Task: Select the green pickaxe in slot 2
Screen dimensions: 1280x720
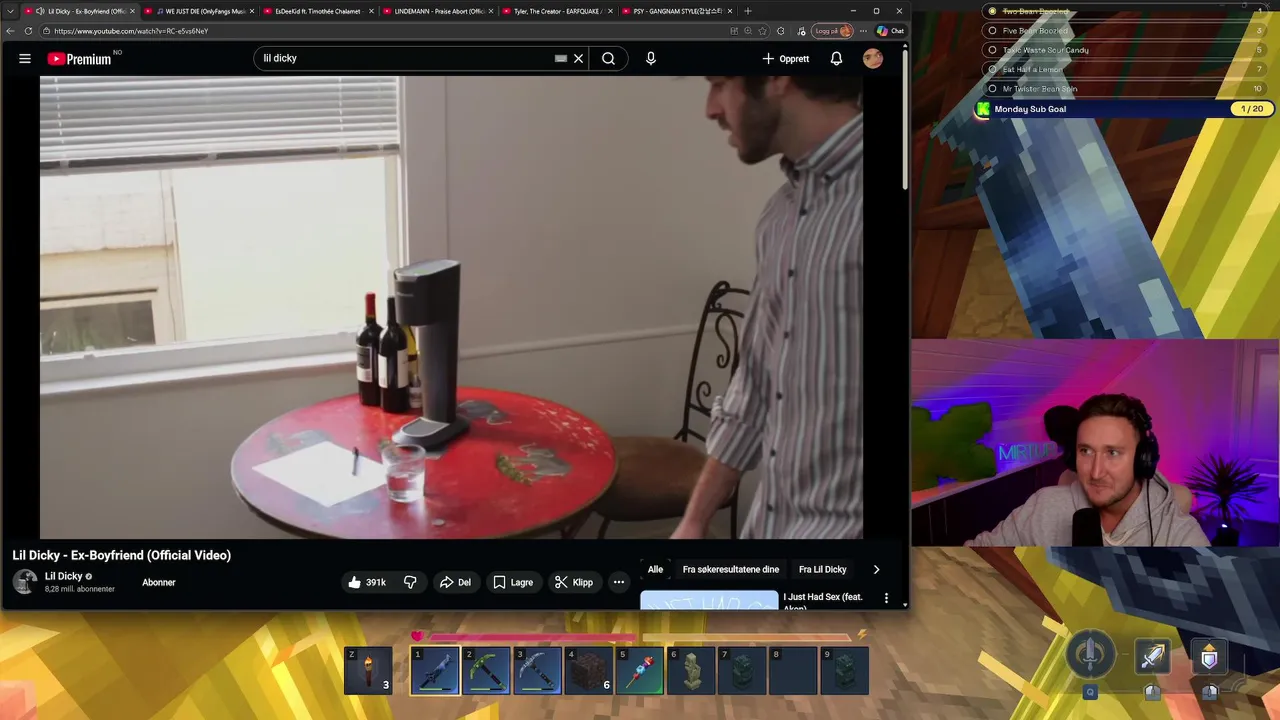Action: pyautogui.click(x=486, y=670)
